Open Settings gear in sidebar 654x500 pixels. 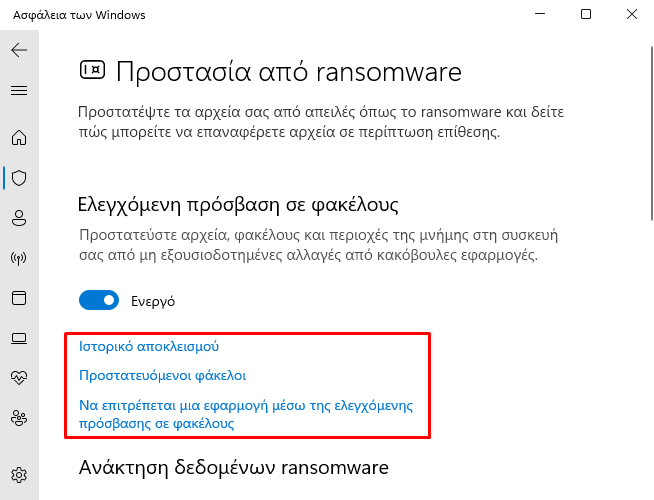coord(19,475)
